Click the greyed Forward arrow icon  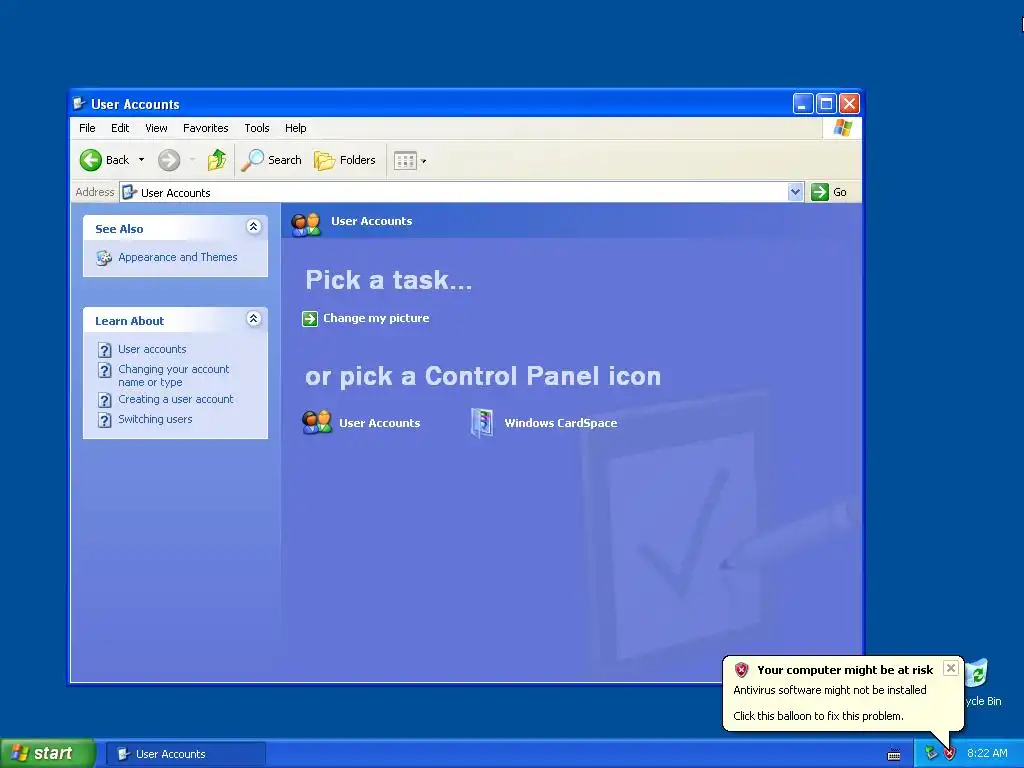pyautogui.click(x=169, y=160)
